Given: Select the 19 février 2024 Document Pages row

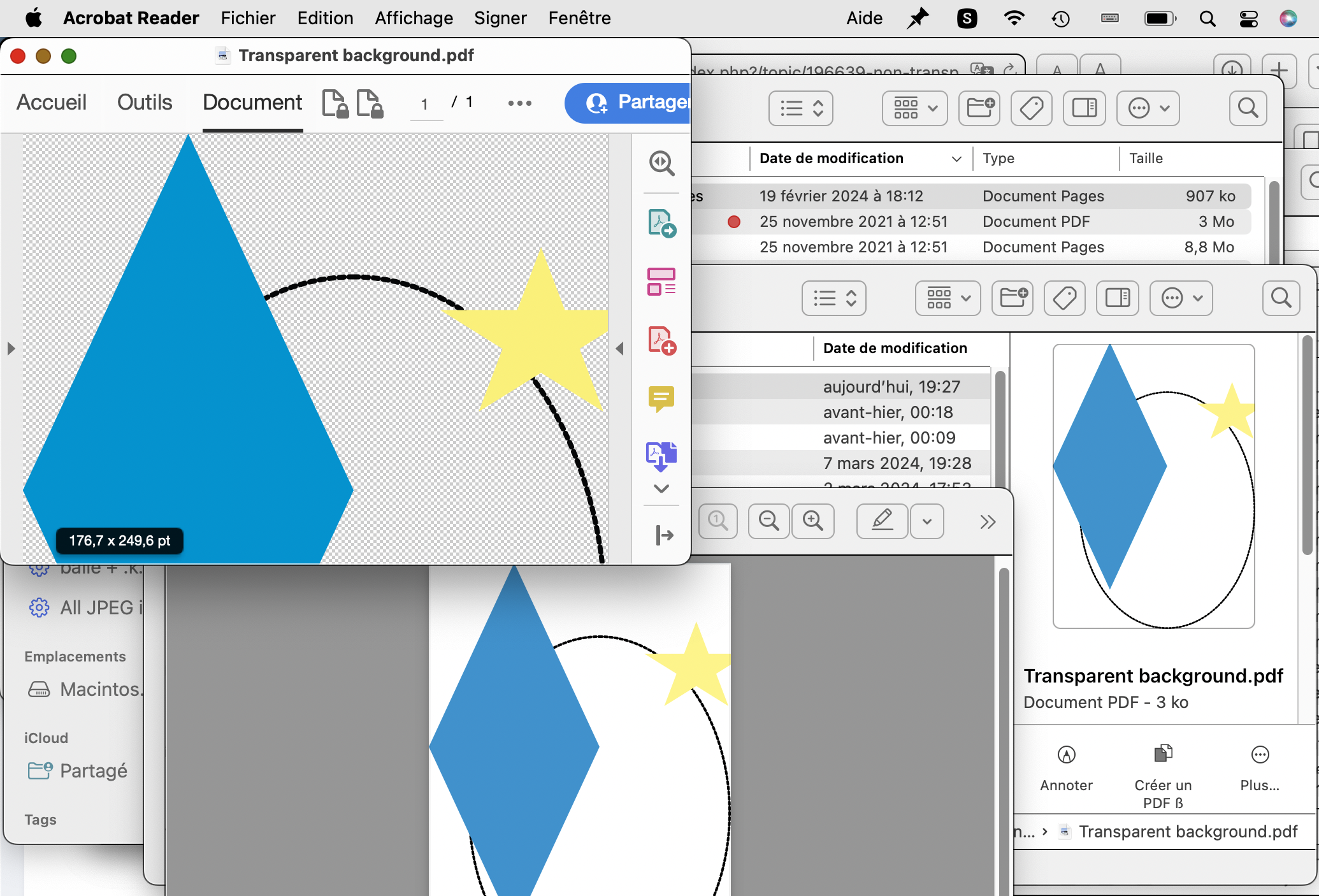Looking at the screenshot, I should pyautogui.click(x=971, y=196).
